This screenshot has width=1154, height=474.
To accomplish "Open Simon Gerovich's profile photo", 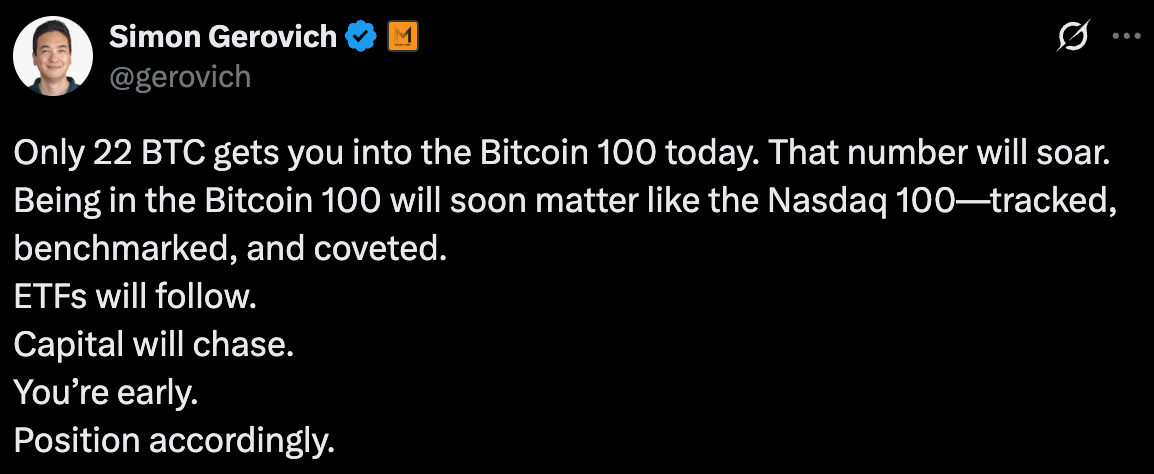I will coord(53,55).
